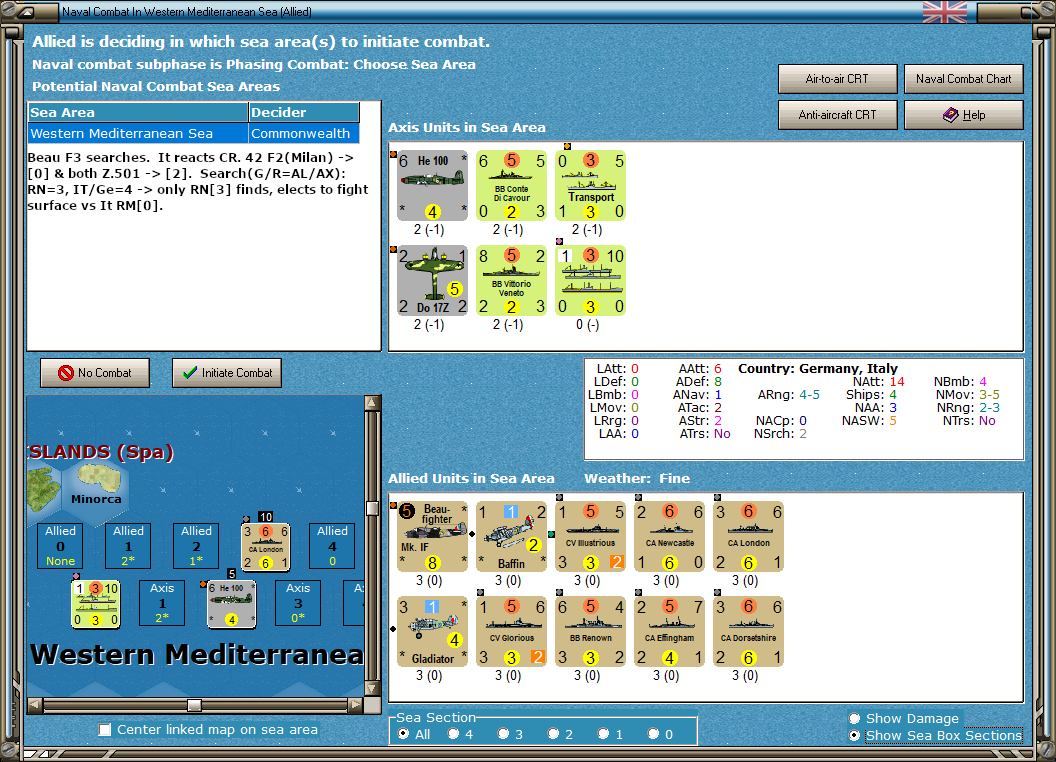Select CA London in Allied units panel
This screenshot has width=1056, height=762.
click(x=748, y=536)
